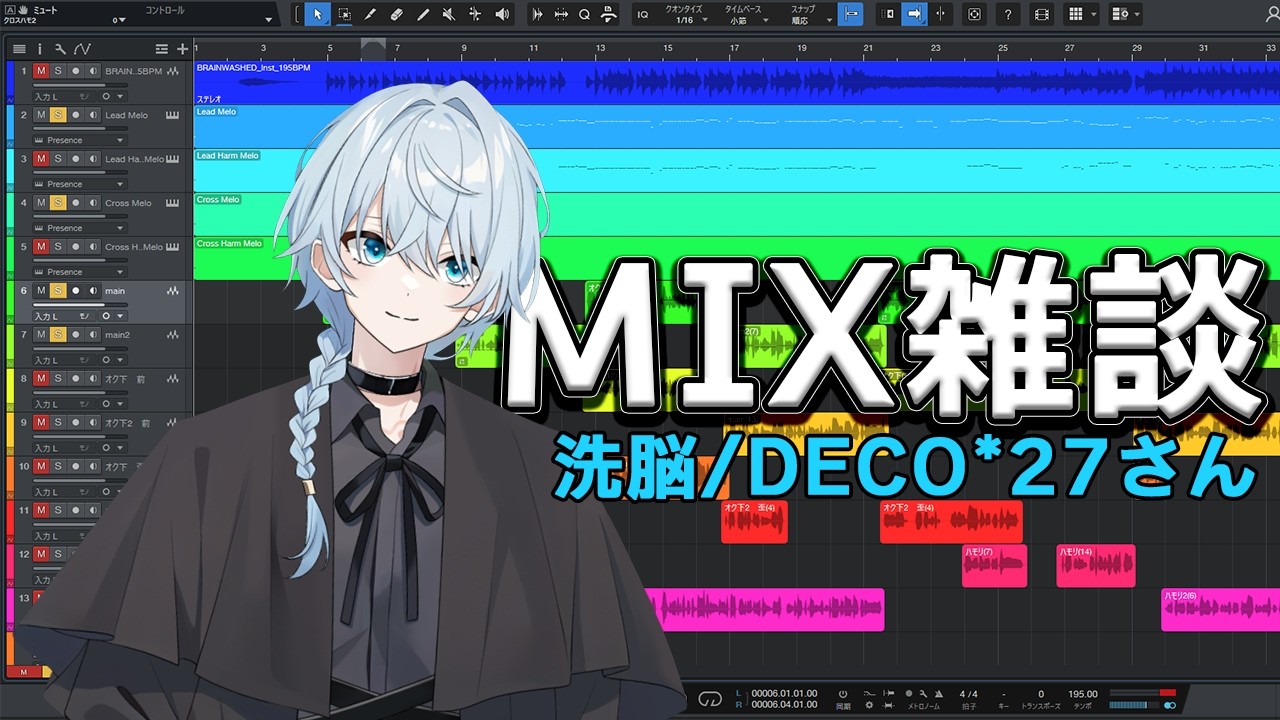1280x720 pixels.
Task: Click the cursor follows edit position icon
Action: (x=940, y=14)
